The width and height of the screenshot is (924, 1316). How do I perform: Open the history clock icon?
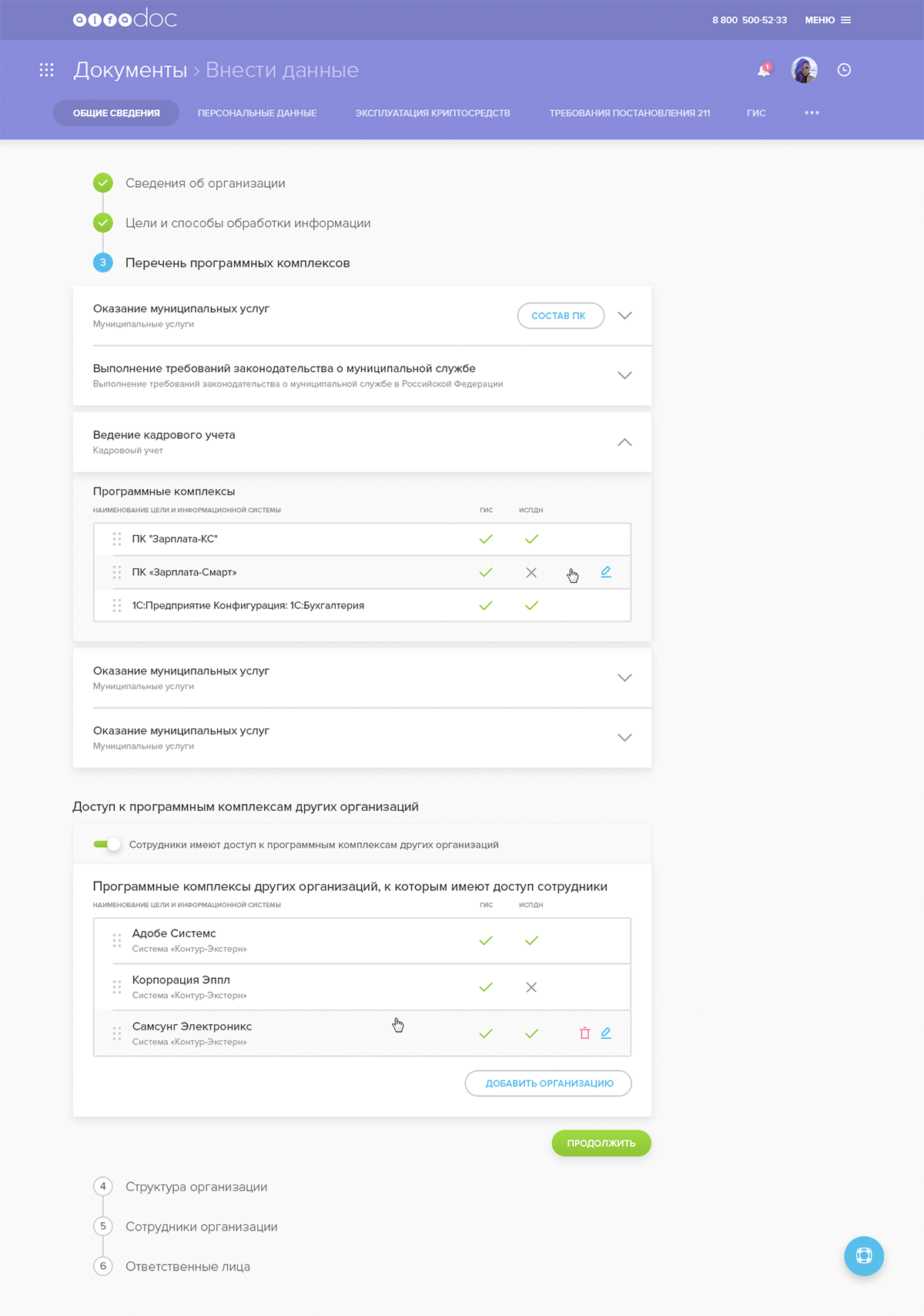(844, 70)
